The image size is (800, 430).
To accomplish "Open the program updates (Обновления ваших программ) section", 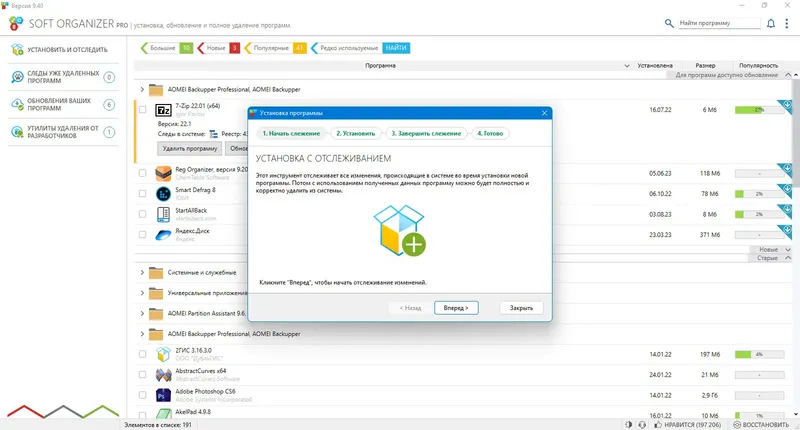I will click(63, 105).
